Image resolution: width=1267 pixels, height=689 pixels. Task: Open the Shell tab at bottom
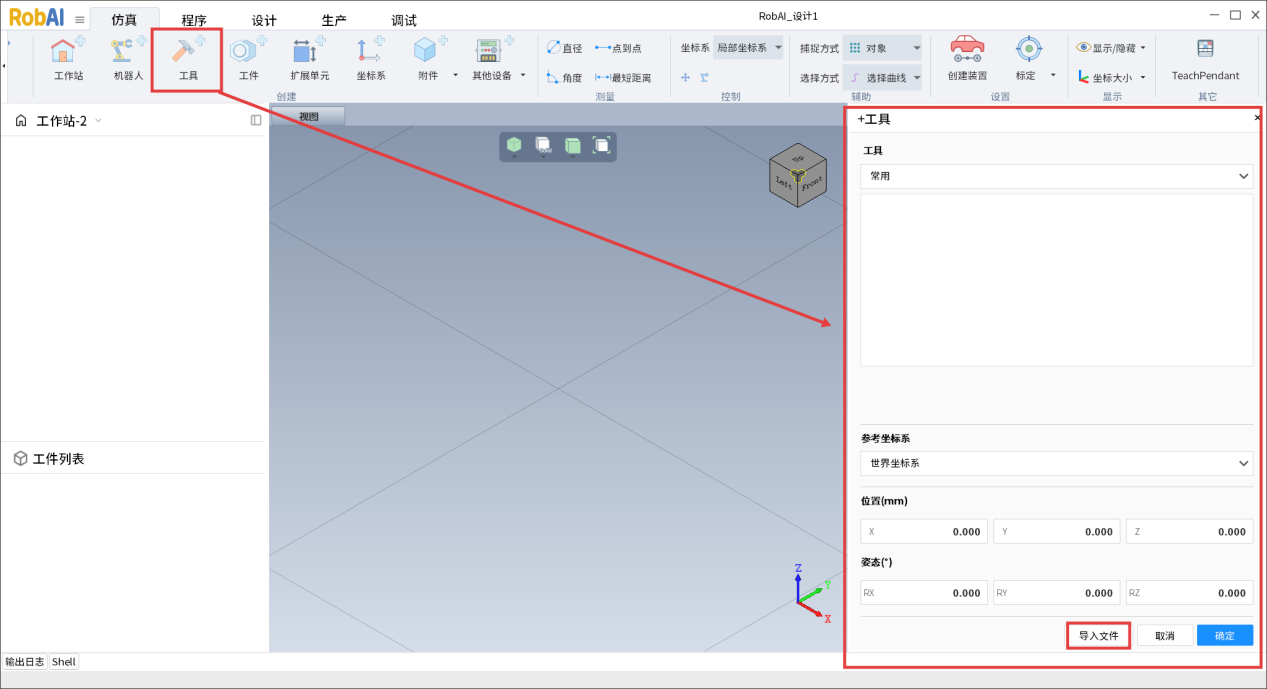pos(64,662)
